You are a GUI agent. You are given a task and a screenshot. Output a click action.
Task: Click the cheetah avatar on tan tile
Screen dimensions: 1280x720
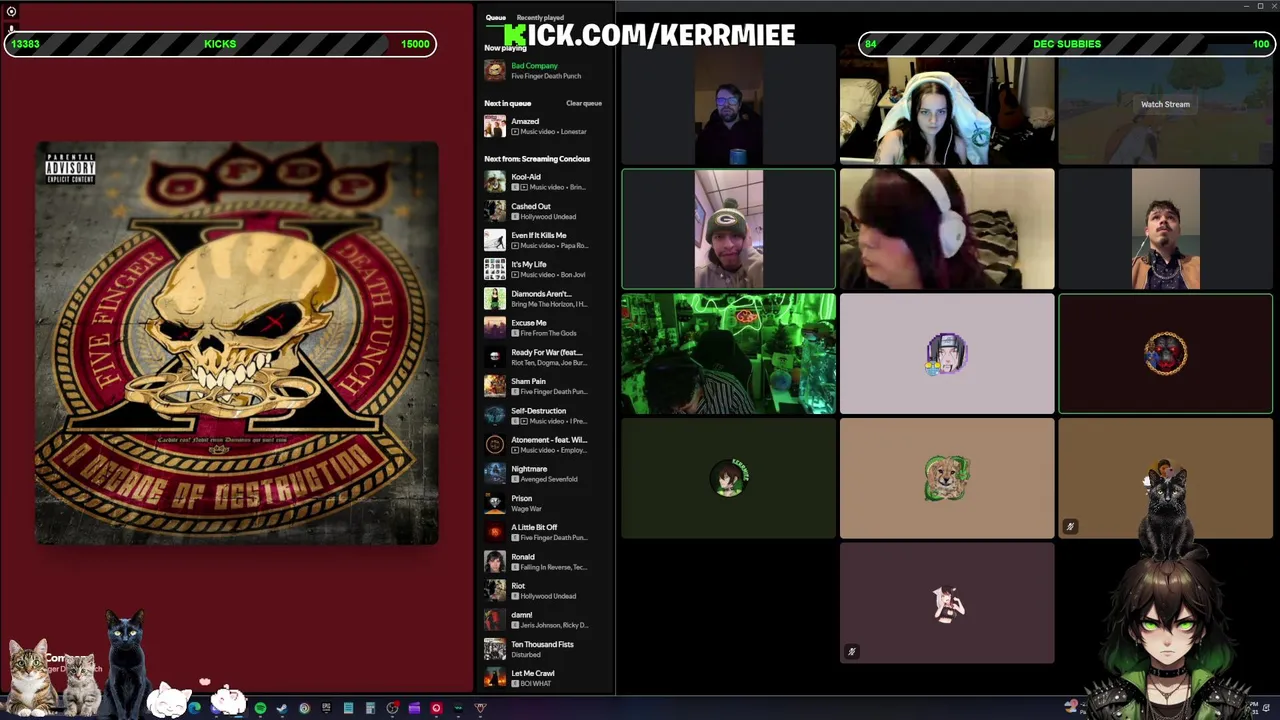click(x=946, y=478)
